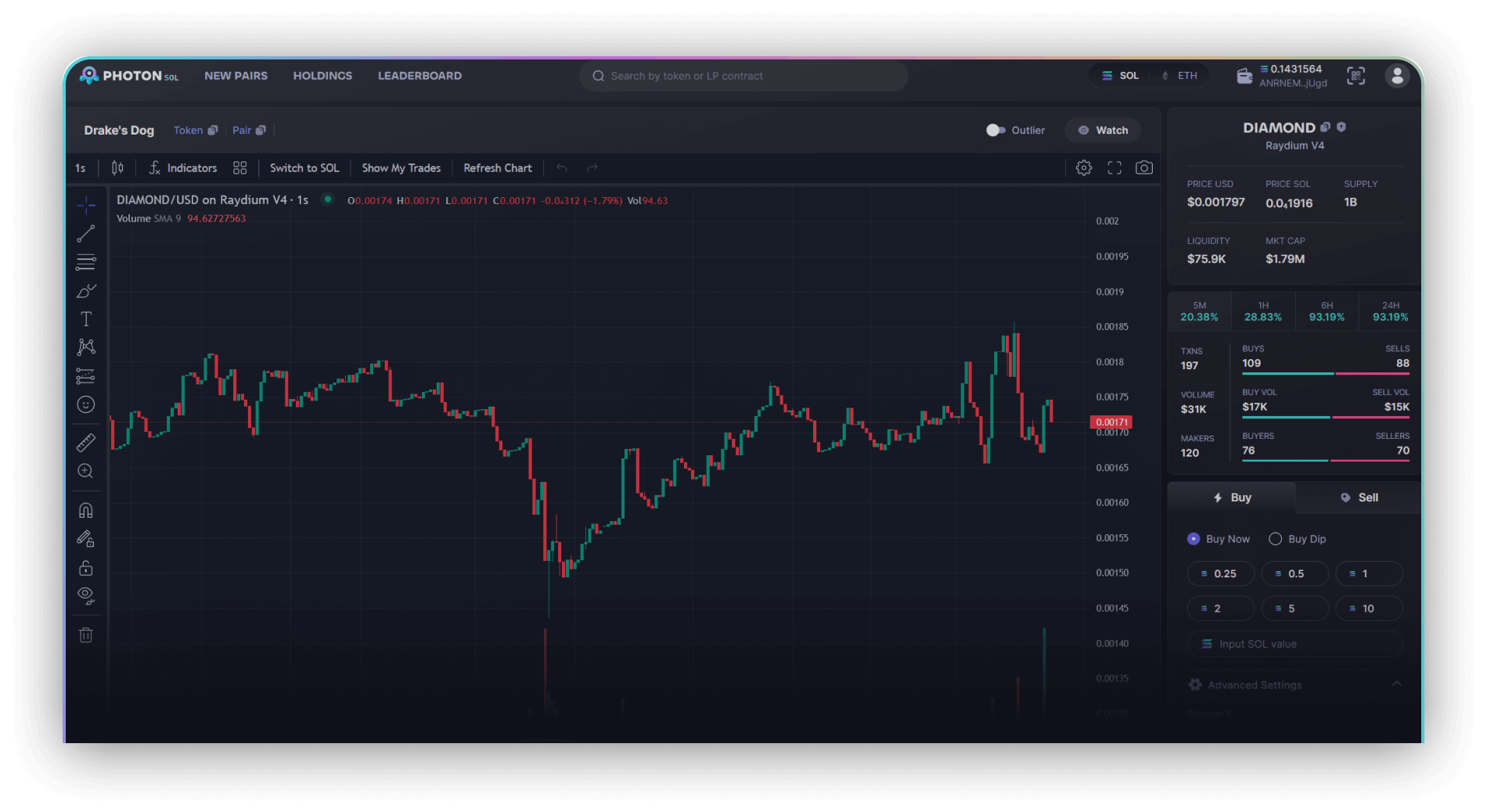
Task: Click the ruler measure tool
Action: pyautogui.click(x=86, y=443)
